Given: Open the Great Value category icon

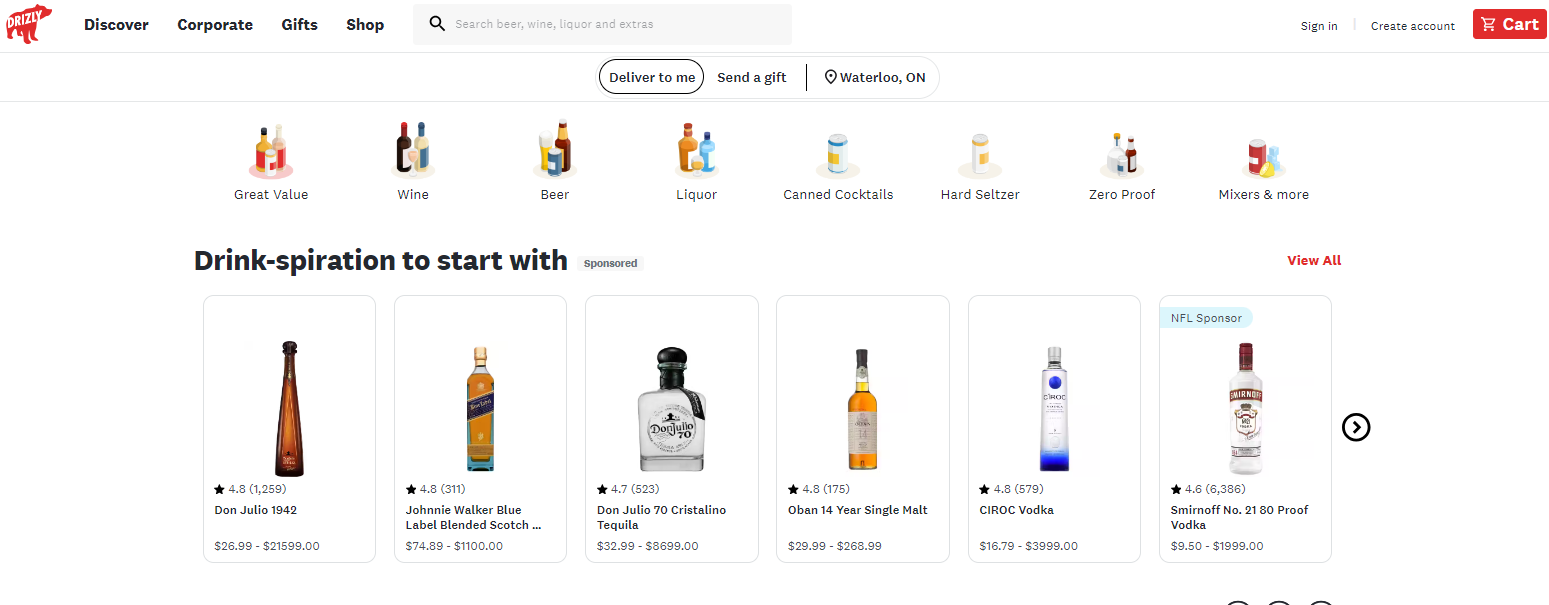Looking at the screenshot, I should 271,150.
